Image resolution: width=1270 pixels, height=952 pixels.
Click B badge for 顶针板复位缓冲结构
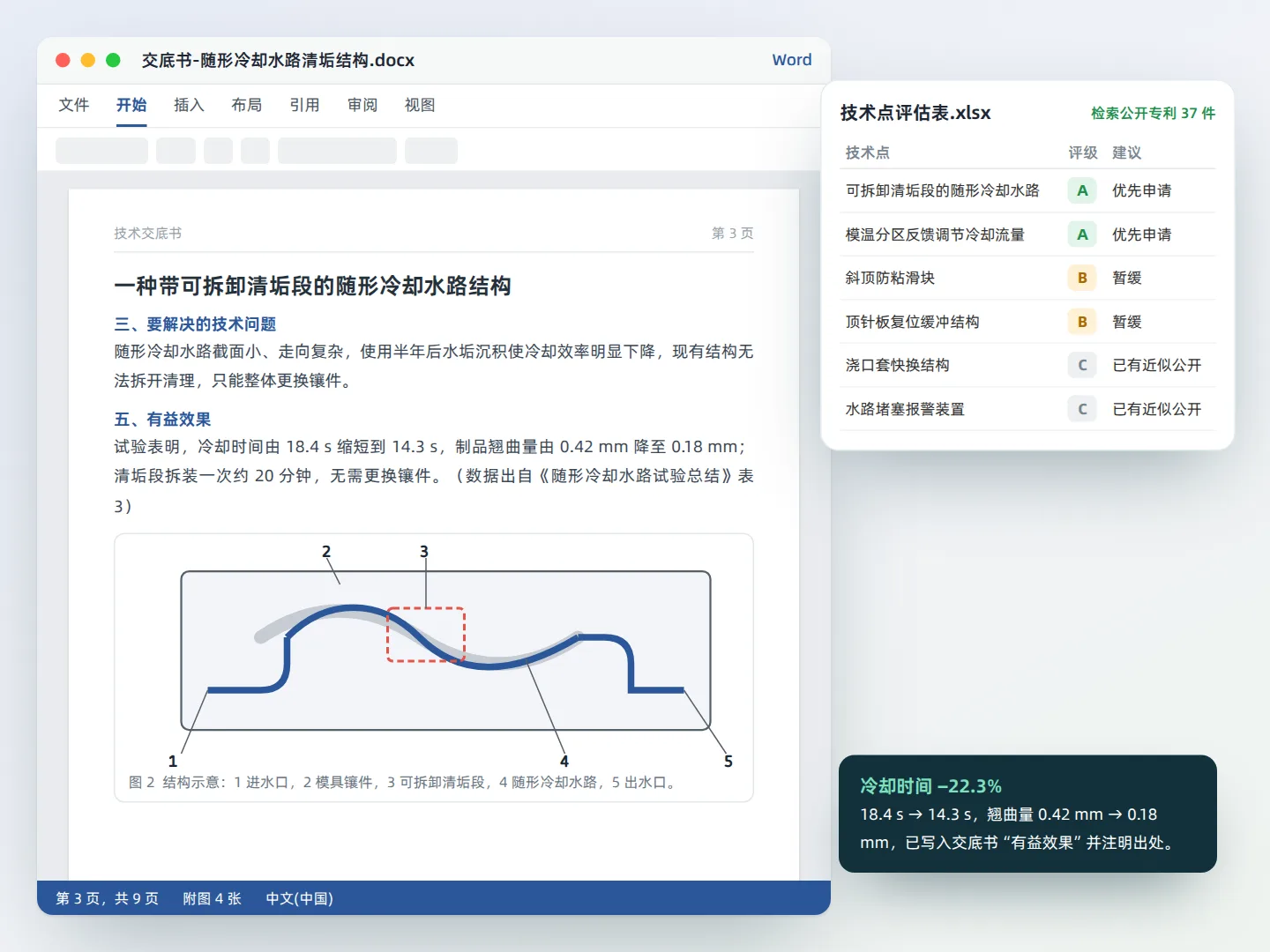click(x=1082, y=322)
